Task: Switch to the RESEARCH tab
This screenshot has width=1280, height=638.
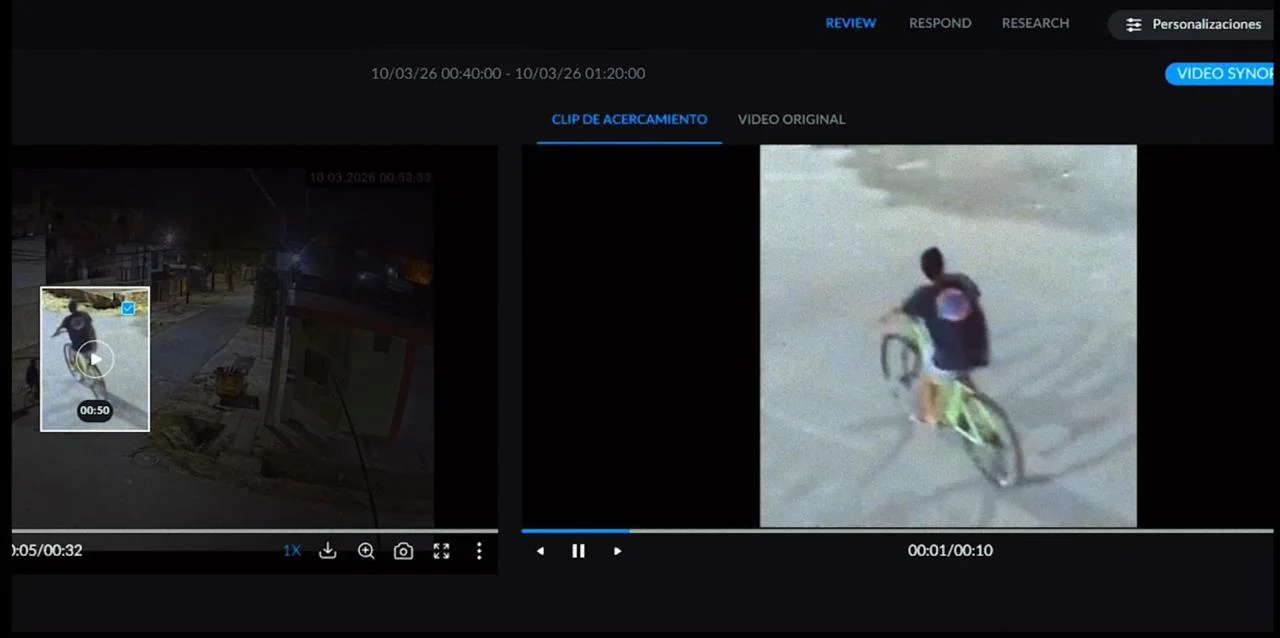Action: pyautogui.click(x=1035, y=23)
